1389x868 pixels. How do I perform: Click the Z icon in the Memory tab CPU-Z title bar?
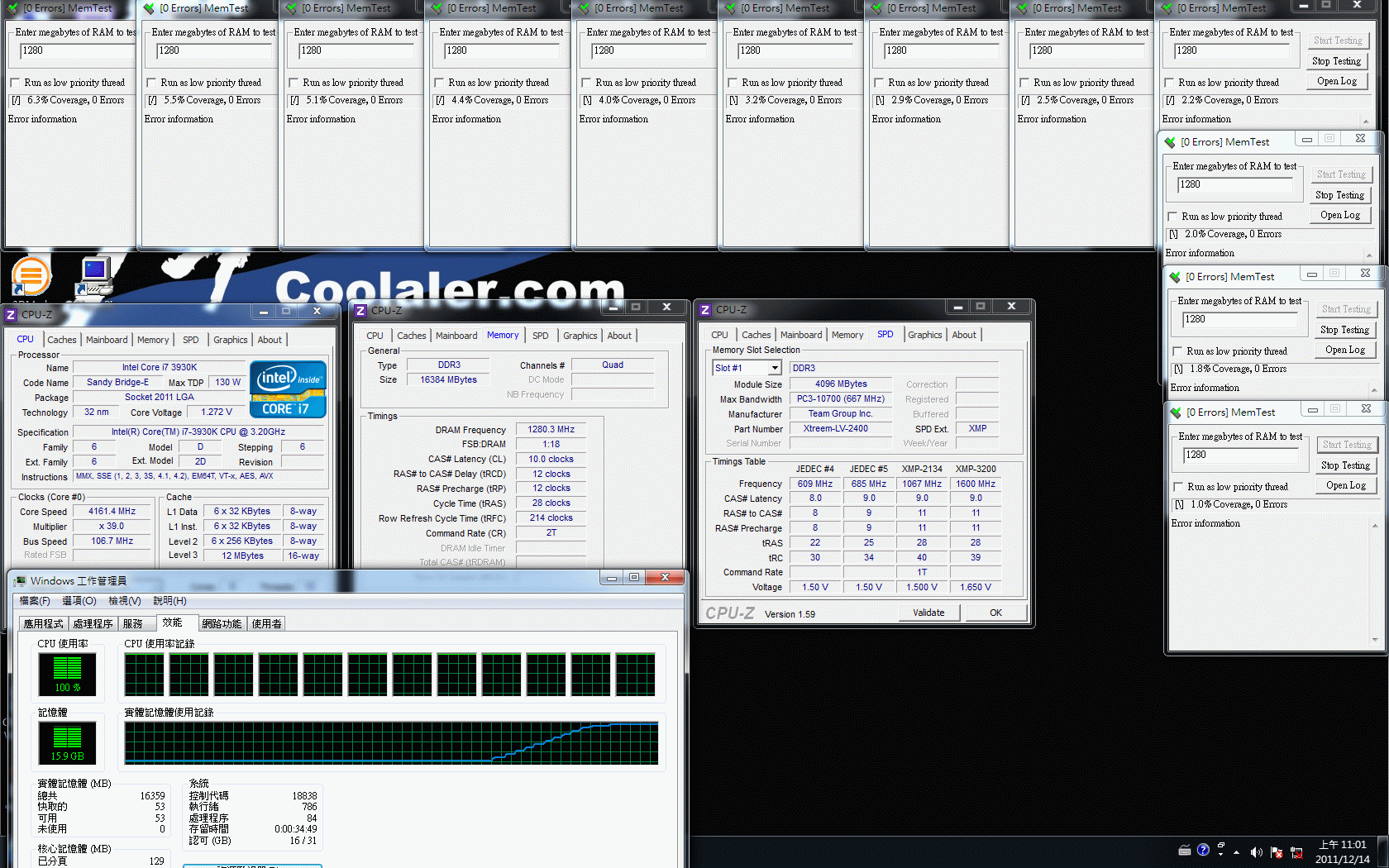click(360, 311)
